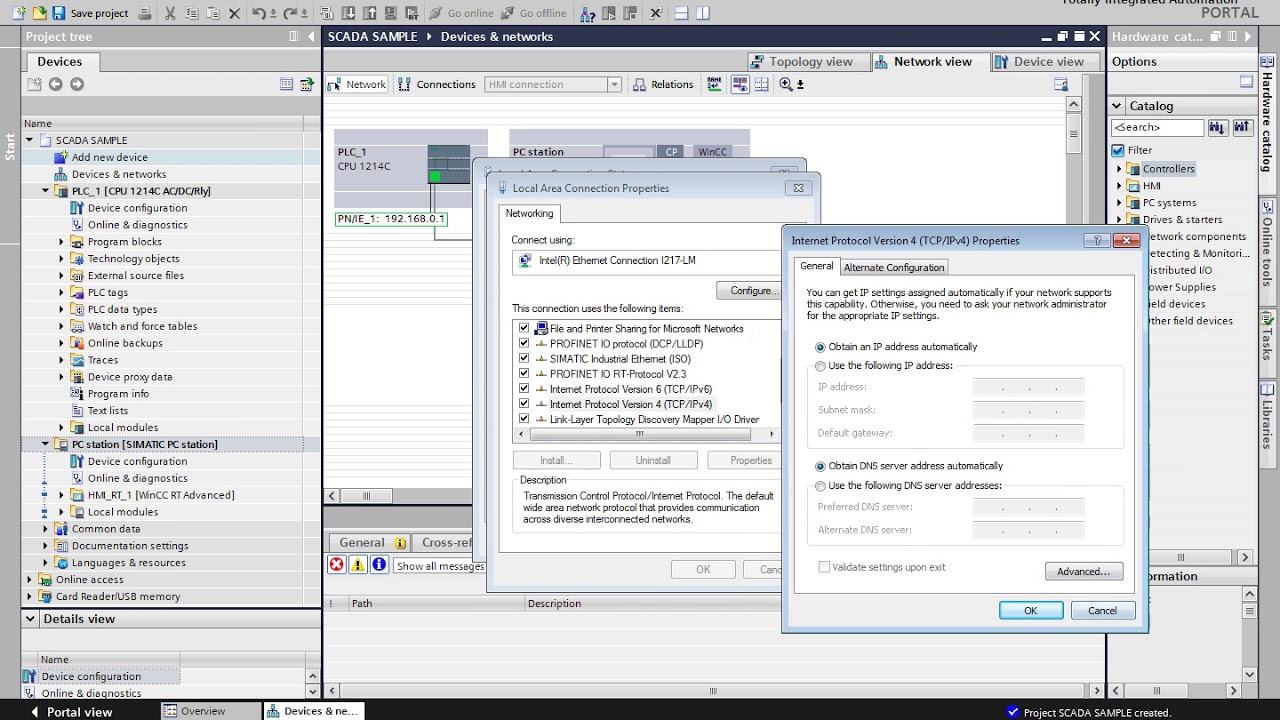This screenshot has height=720, width=1280.
Task: Open the HMI connection dropdown
Action: pos(614,84)
